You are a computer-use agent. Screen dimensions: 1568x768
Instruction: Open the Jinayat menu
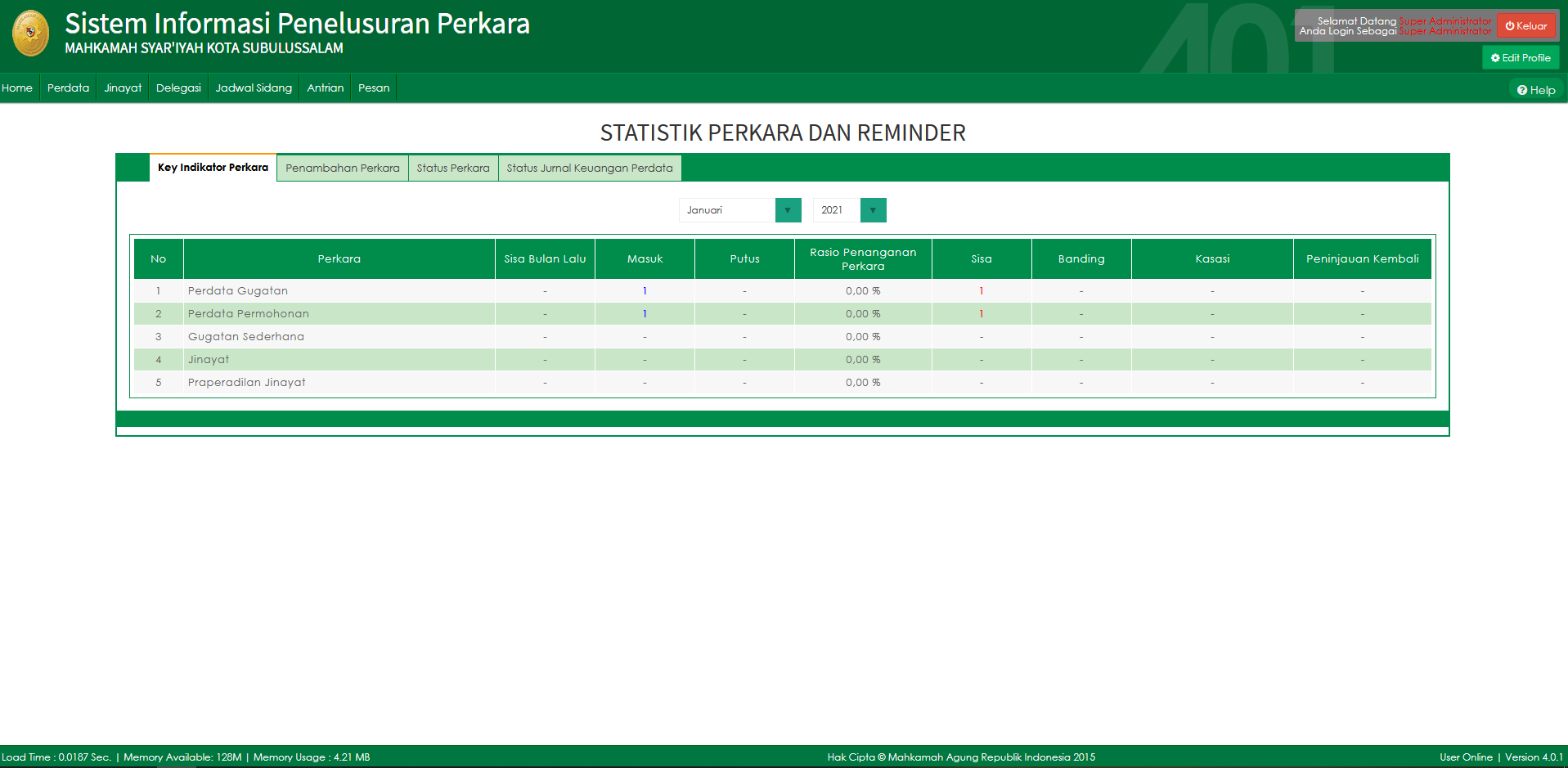point(123,88)
